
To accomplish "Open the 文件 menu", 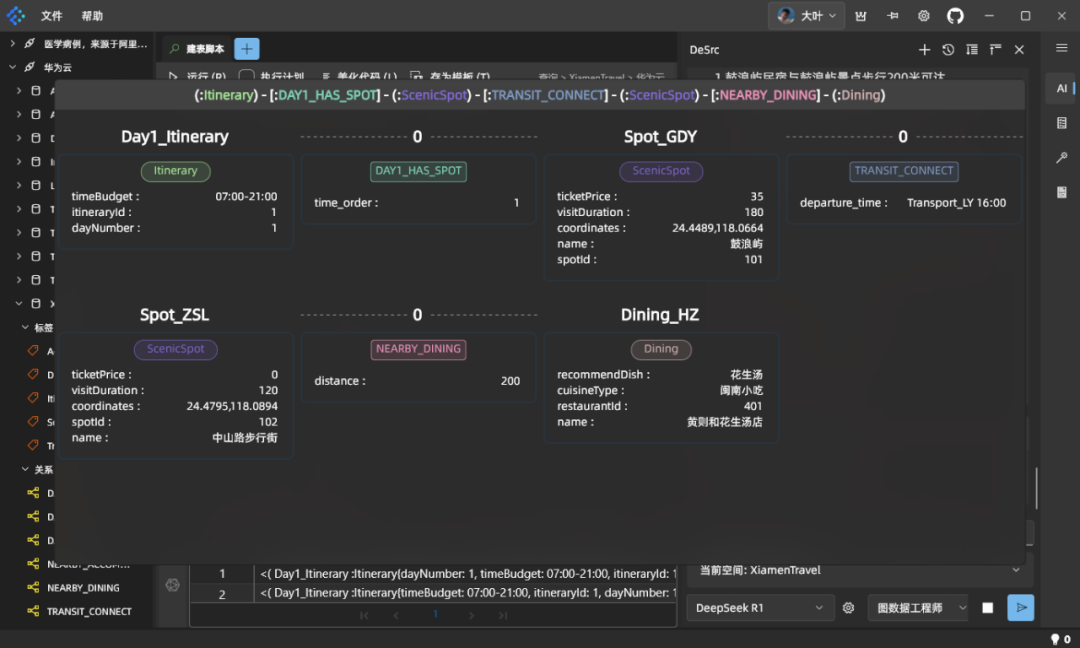I will click(52, 16).
